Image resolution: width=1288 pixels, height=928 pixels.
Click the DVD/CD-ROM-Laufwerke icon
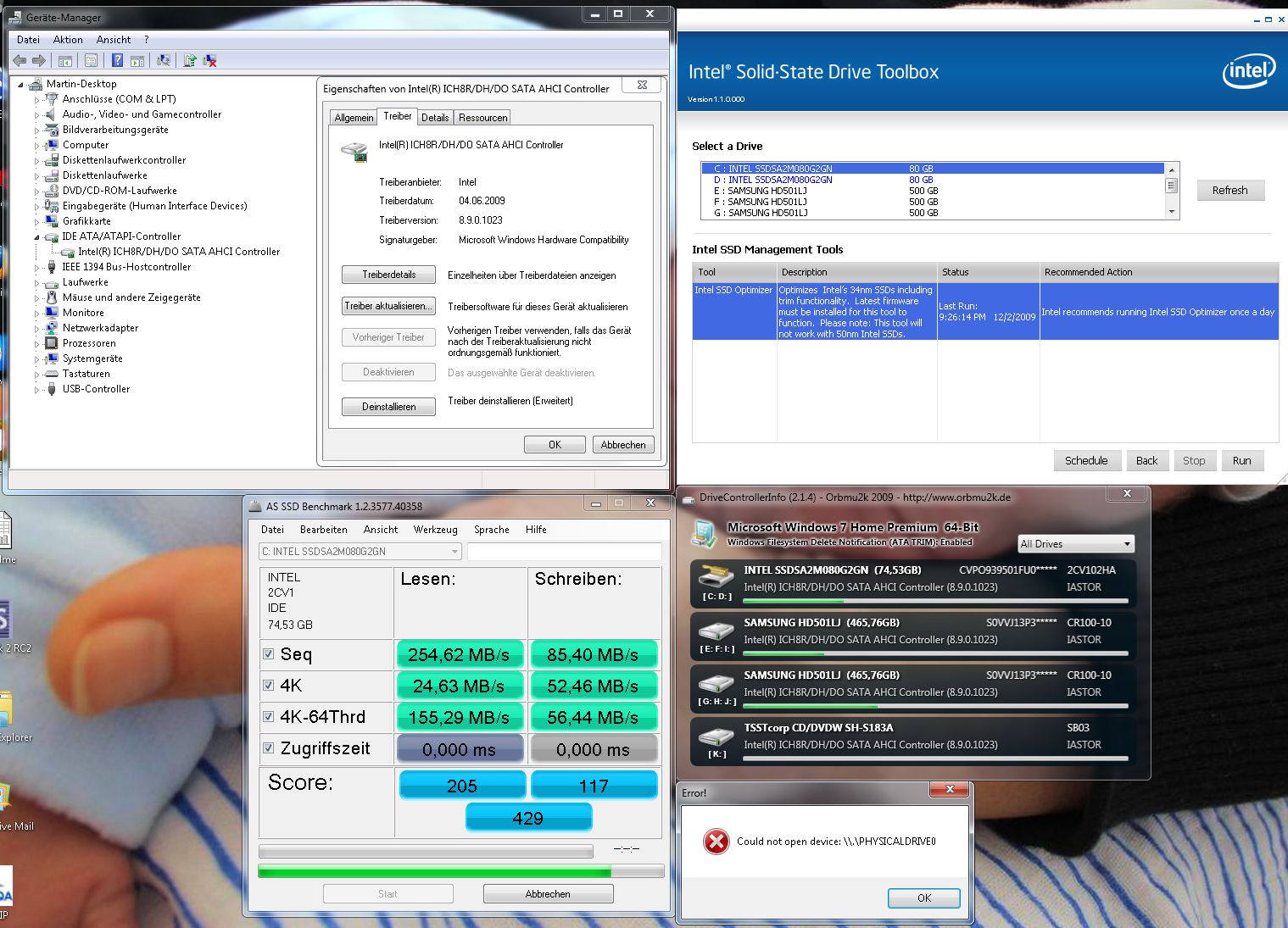tap(51, 191)
